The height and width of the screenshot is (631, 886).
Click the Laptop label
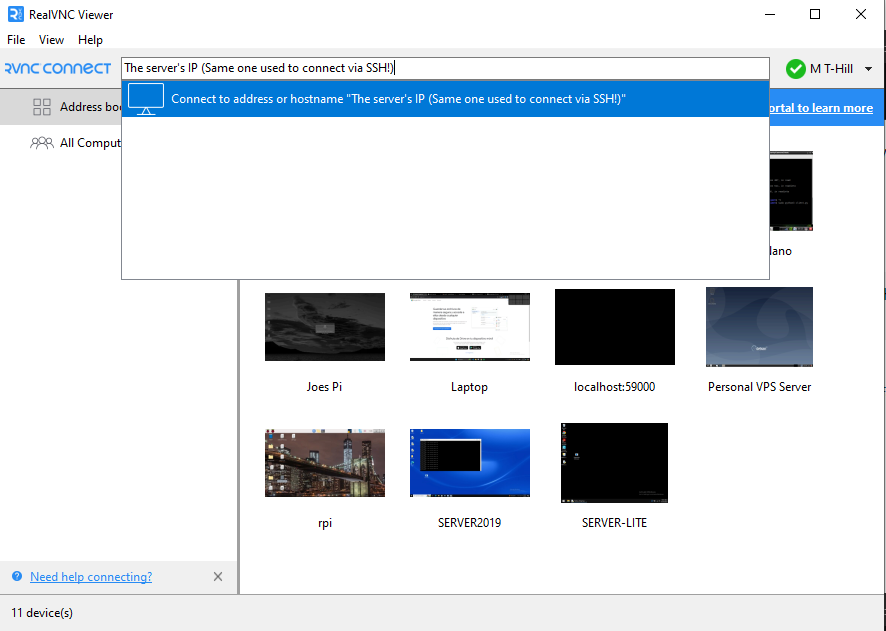pos(470,388)
